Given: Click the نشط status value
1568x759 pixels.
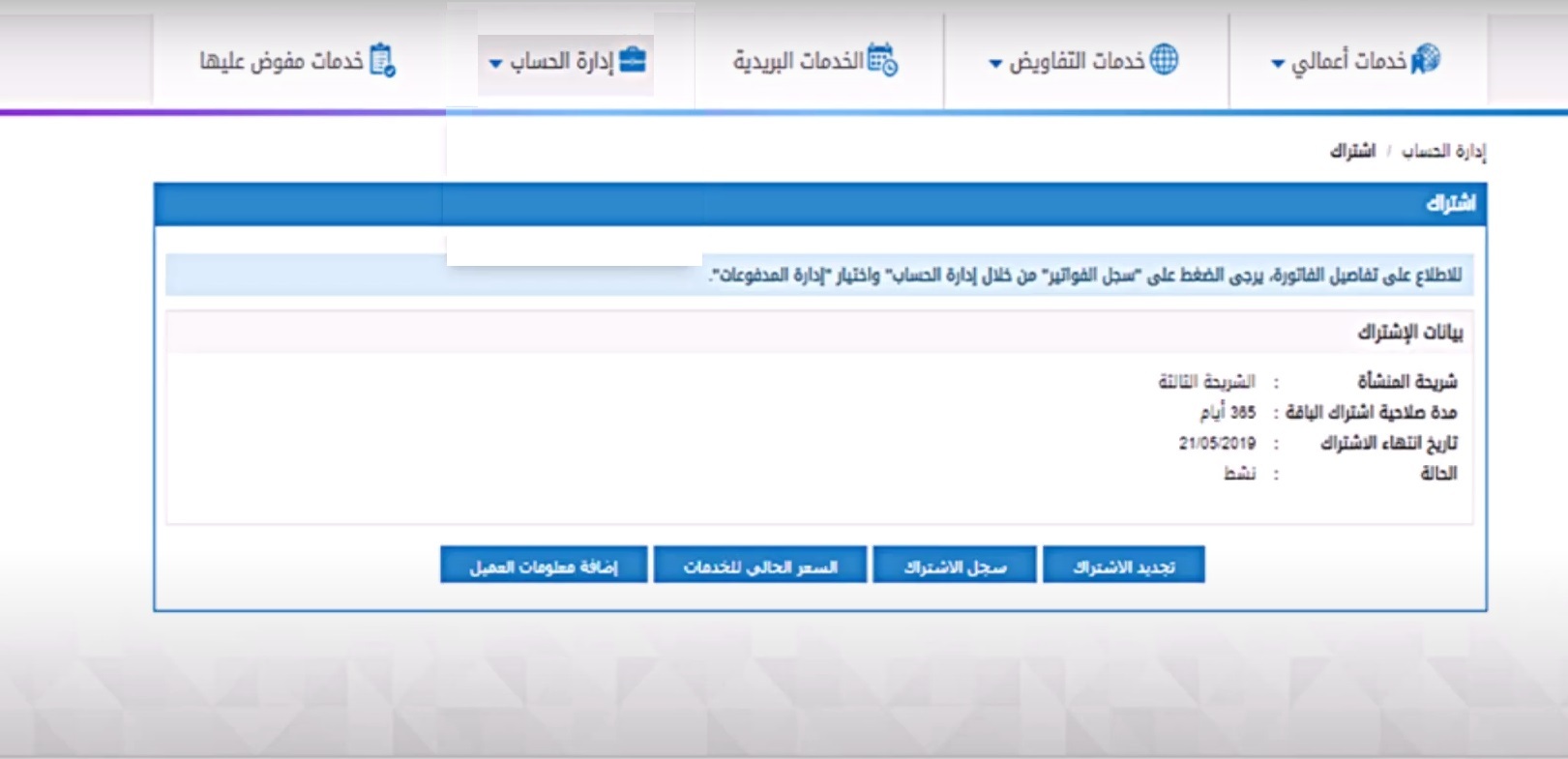Looking at the screenshot, I should 1240,474.
